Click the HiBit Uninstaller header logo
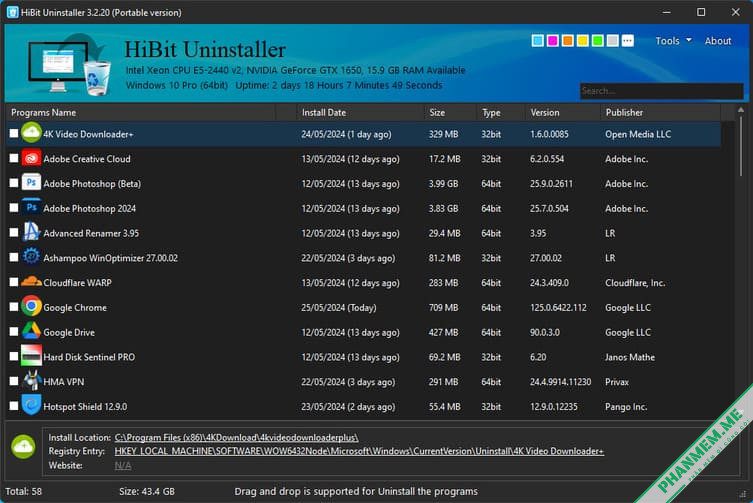The height and width of the screenshot is (503, 753). pyautogui.click(x=69, y=64)
